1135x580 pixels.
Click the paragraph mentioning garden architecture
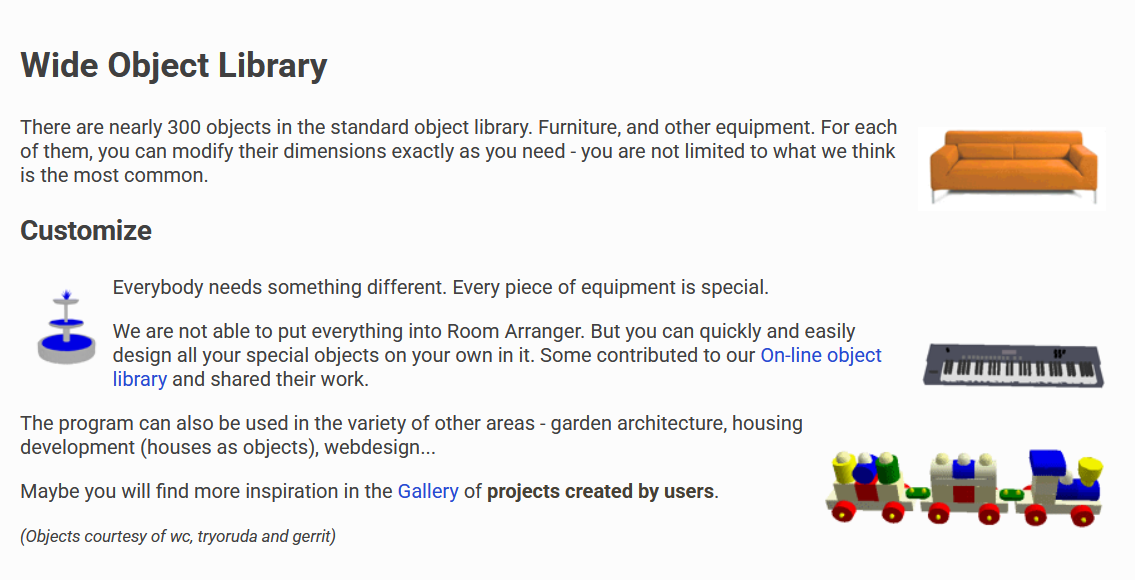pyautogui.click(x=411, y=435)
